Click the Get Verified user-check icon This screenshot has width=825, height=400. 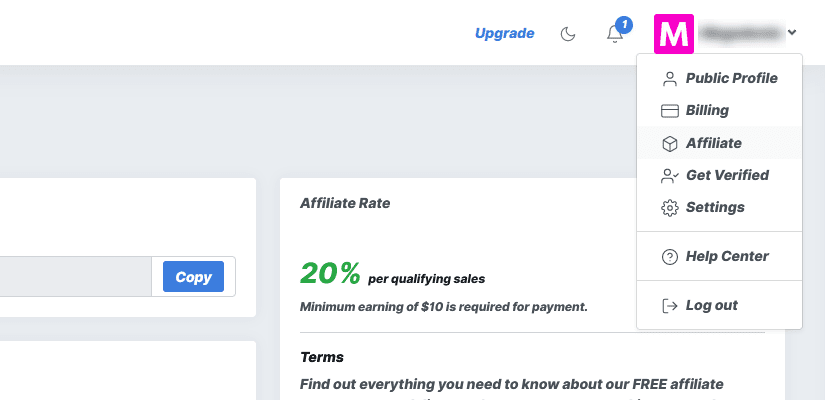coord(670,176)
